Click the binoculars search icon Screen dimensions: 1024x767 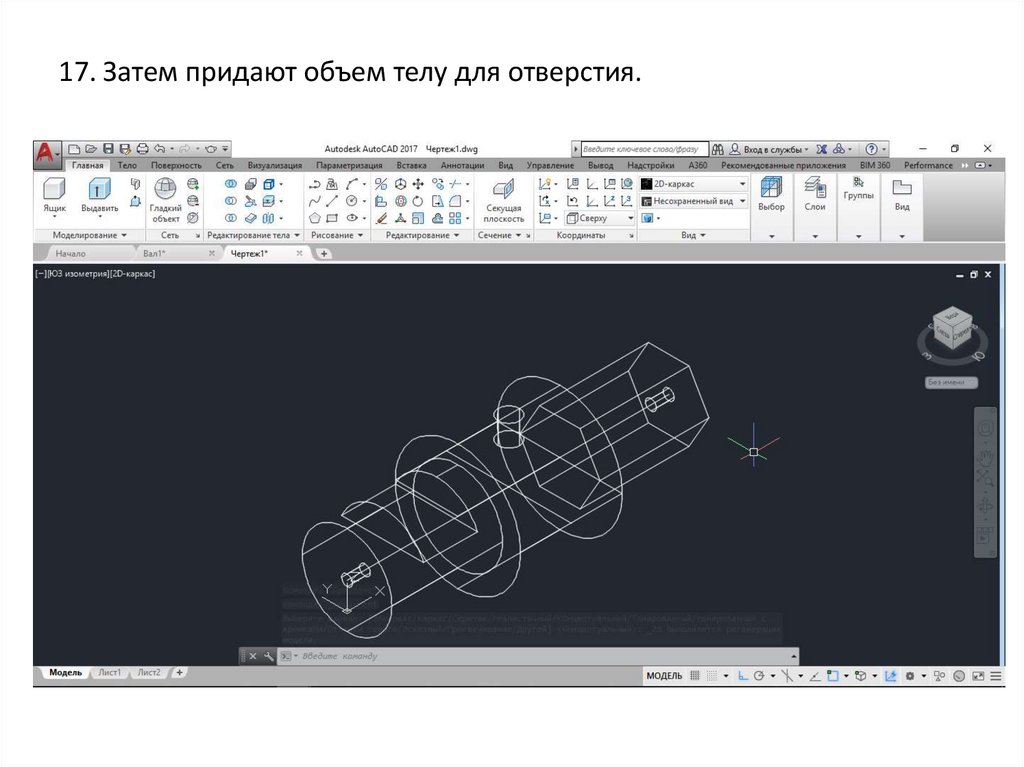[718, 149]
